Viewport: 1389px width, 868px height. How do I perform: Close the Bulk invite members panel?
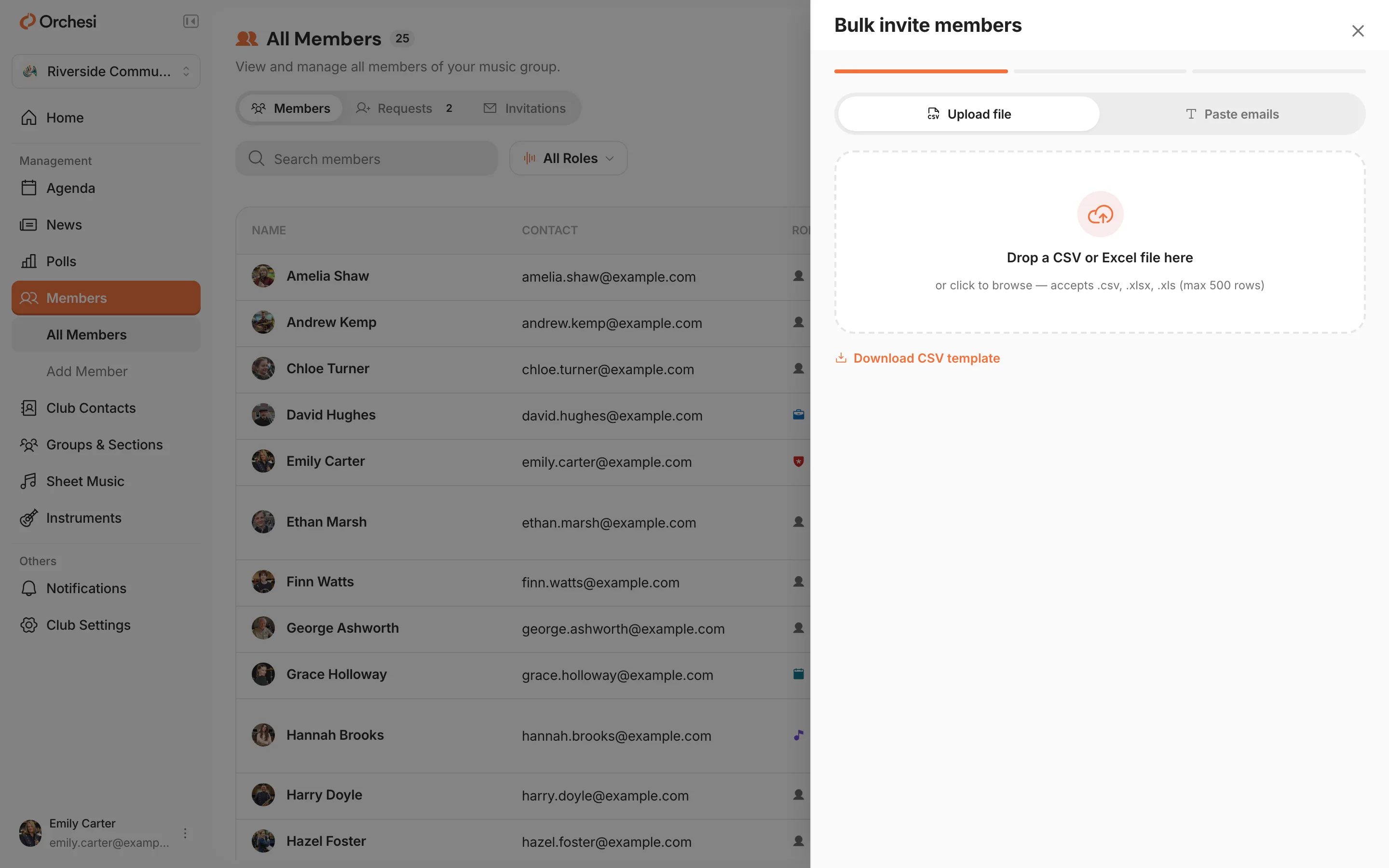[1358, 31]
